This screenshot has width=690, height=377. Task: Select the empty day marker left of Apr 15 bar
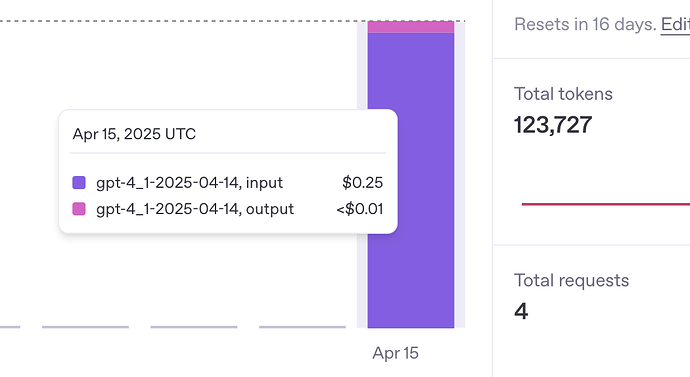point(302,327)
